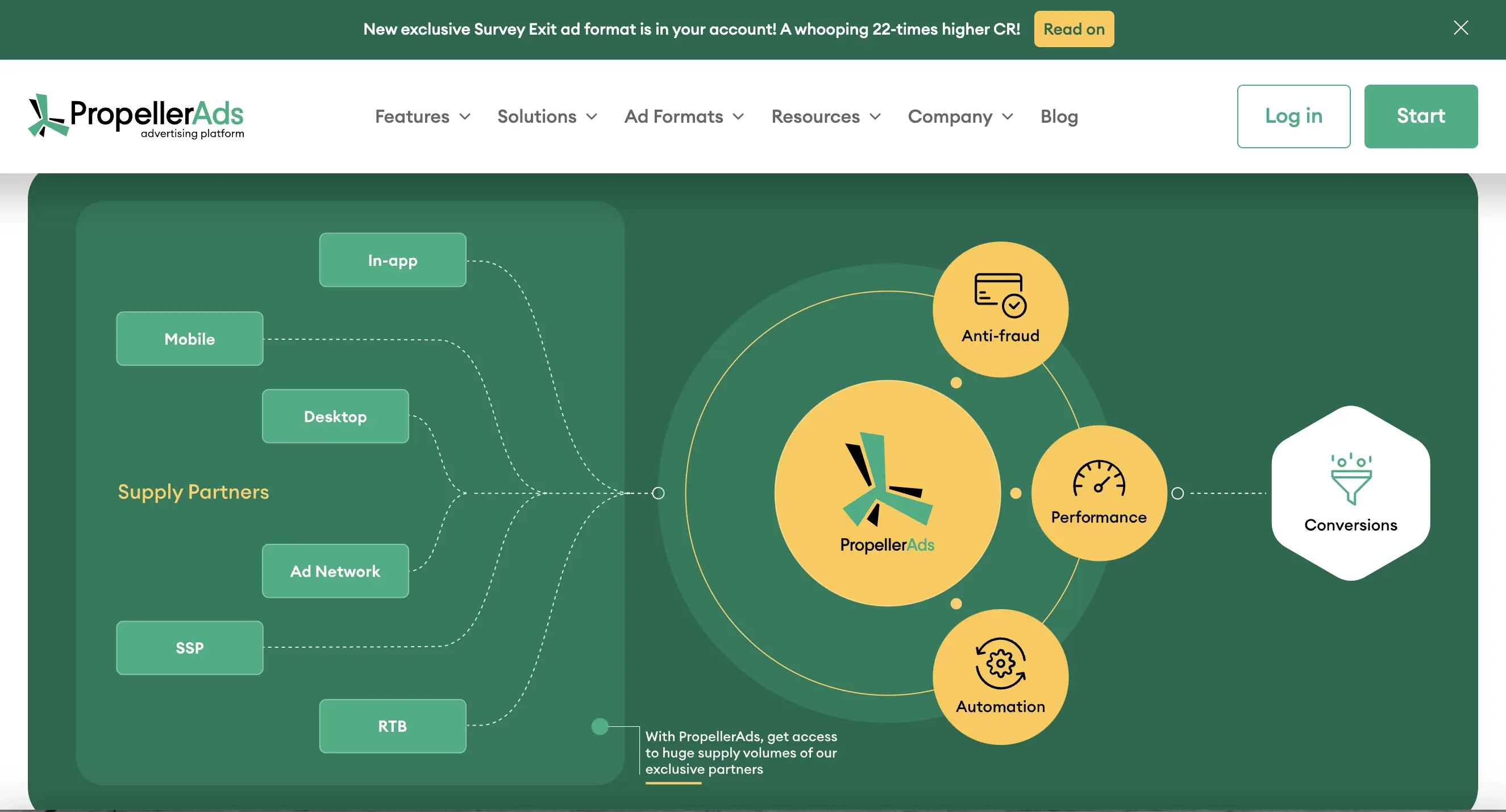Select the RTB supply partner box

coord(392,726)
